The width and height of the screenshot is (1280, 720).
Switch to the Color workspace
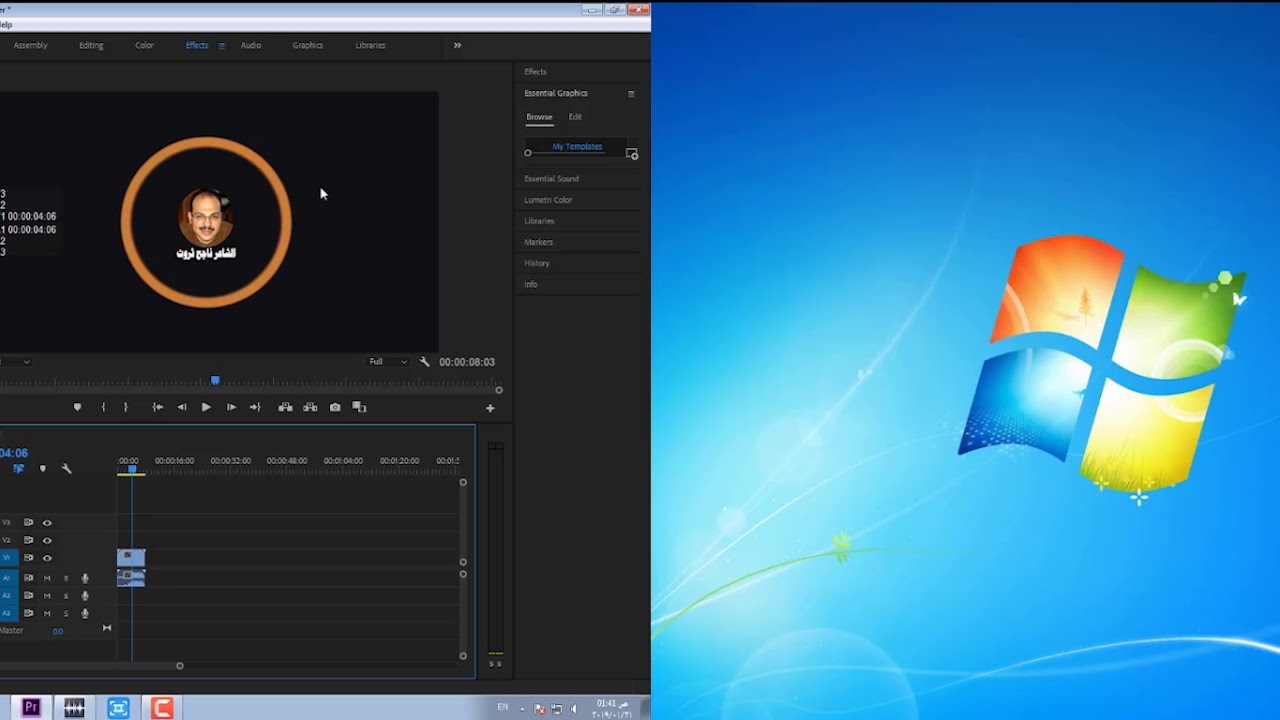[x=144, y=45]
